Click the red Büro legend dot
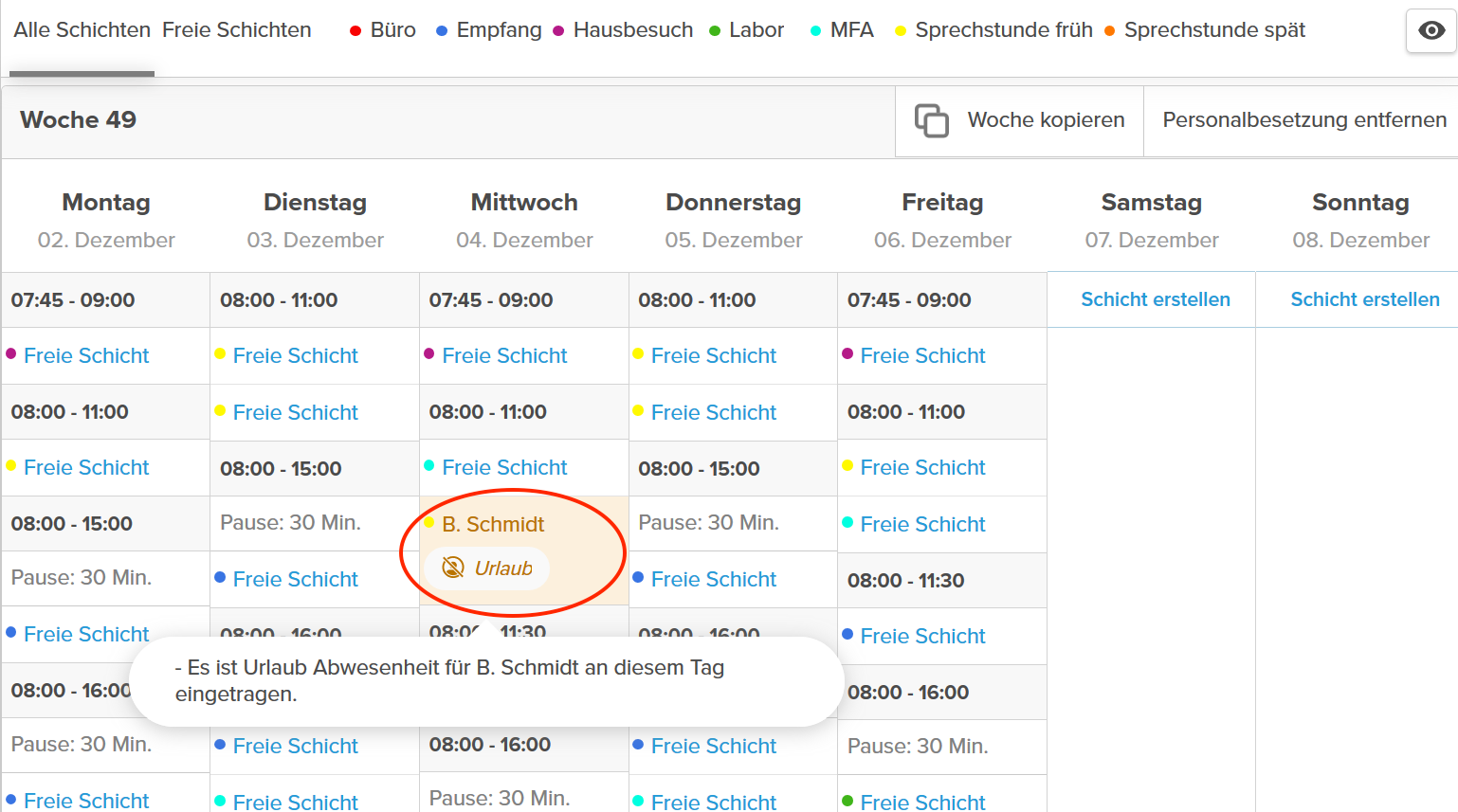The image size is (1458, 812). pos(355,31)
